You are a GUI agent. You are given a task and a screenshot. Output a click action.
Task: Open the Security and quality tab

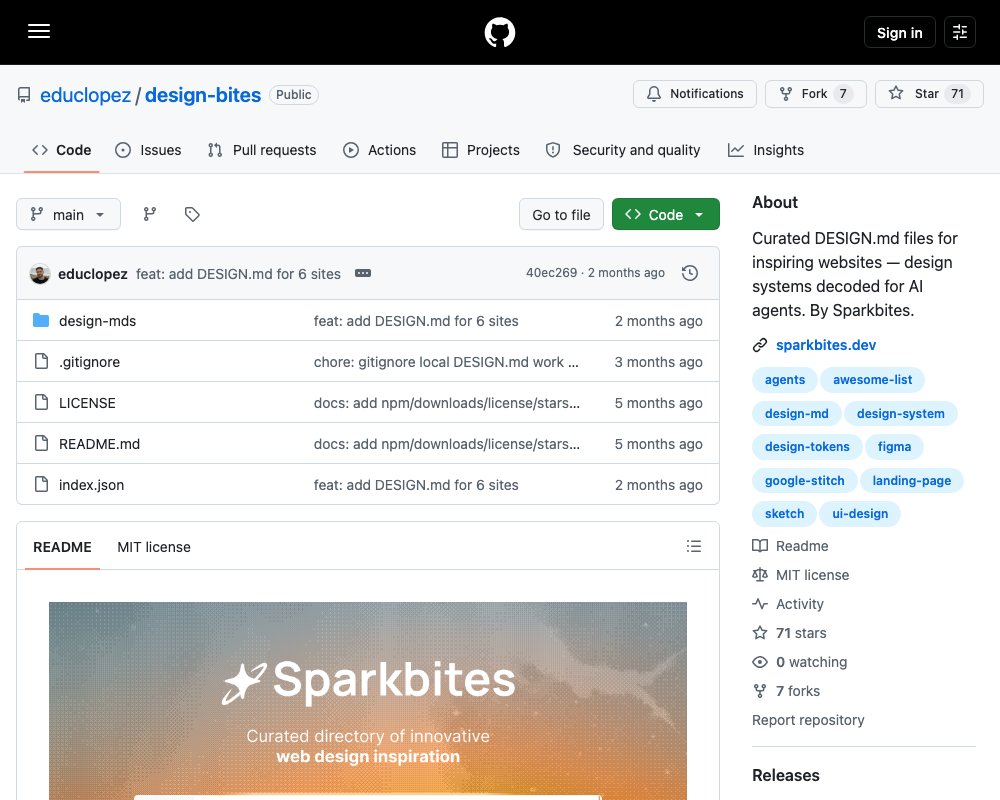click(623, 150)
